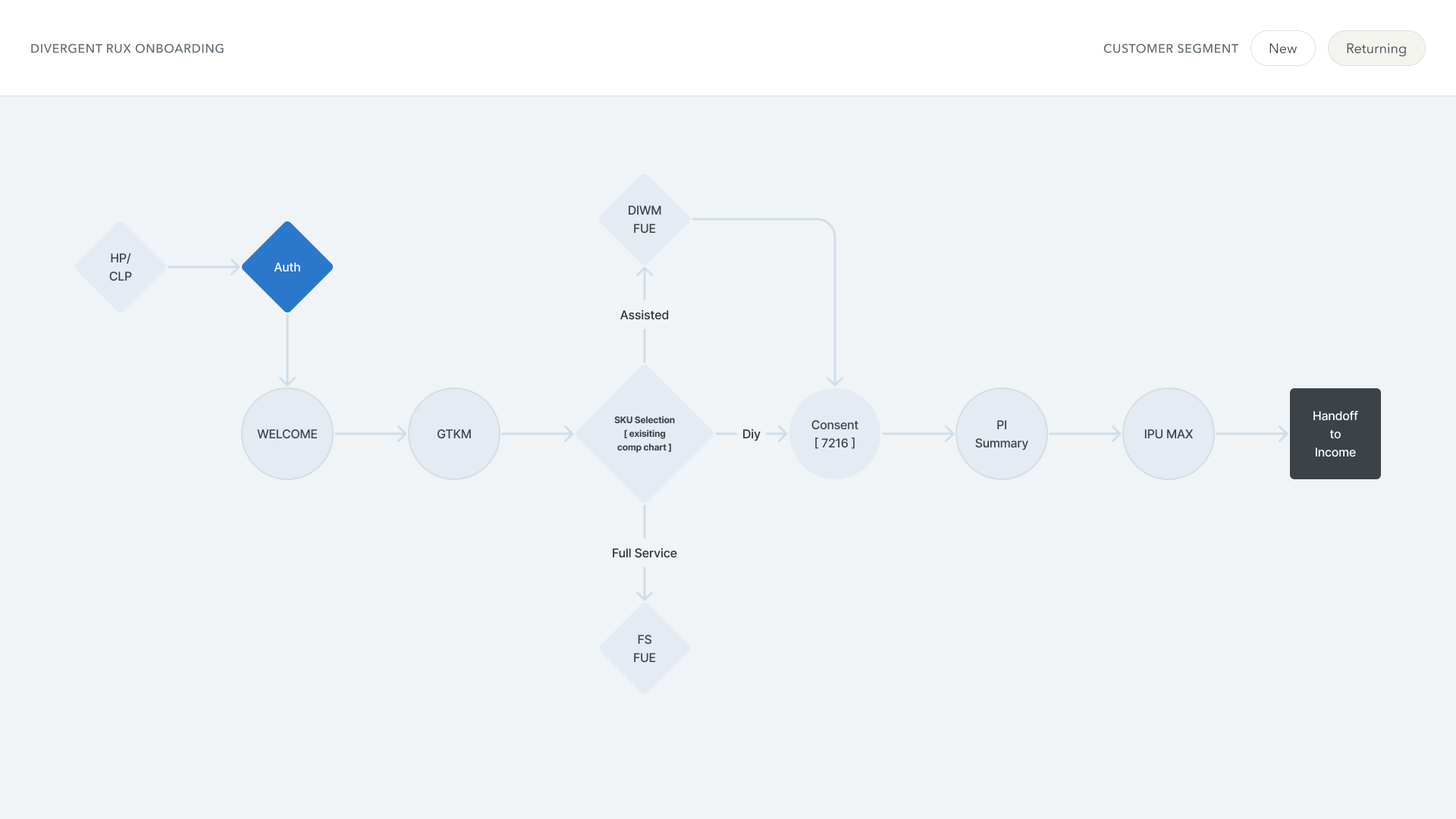Click the HP/CLP diamond node
Screen dimensions: 1456x819
pos(121,267)
